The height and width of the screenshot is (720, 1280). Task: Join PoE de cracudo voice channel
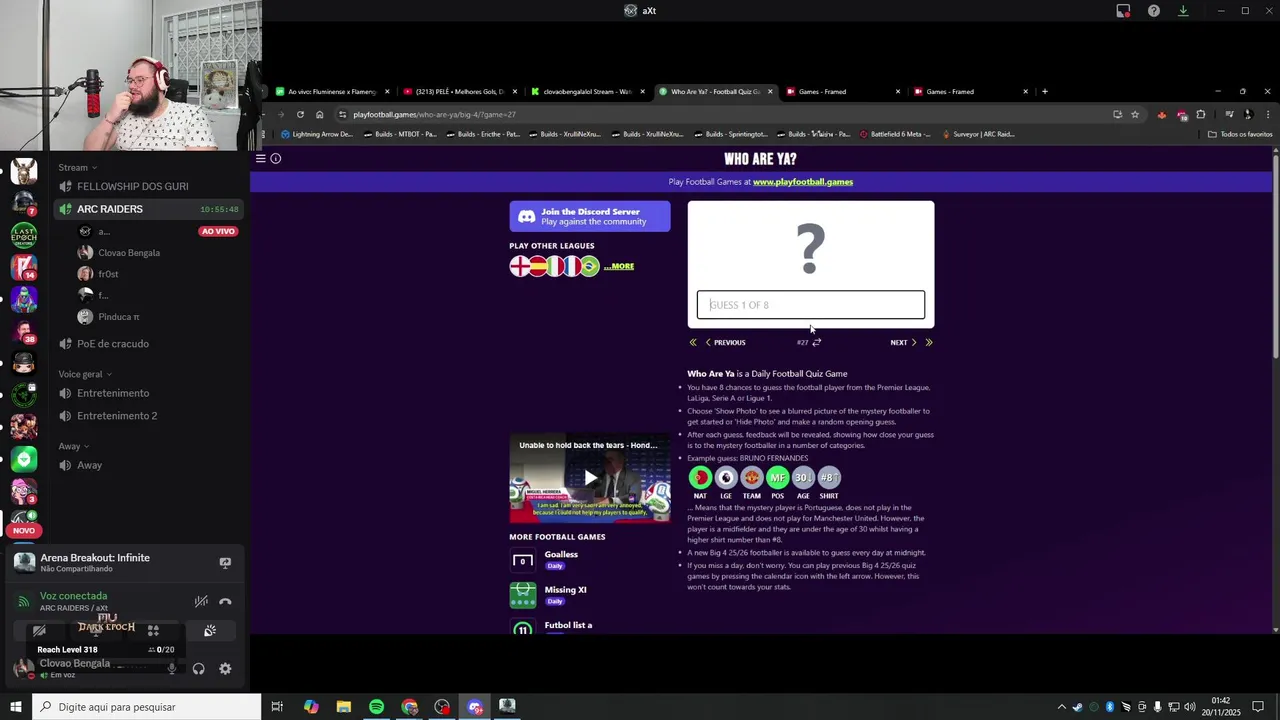click(148, 344)
